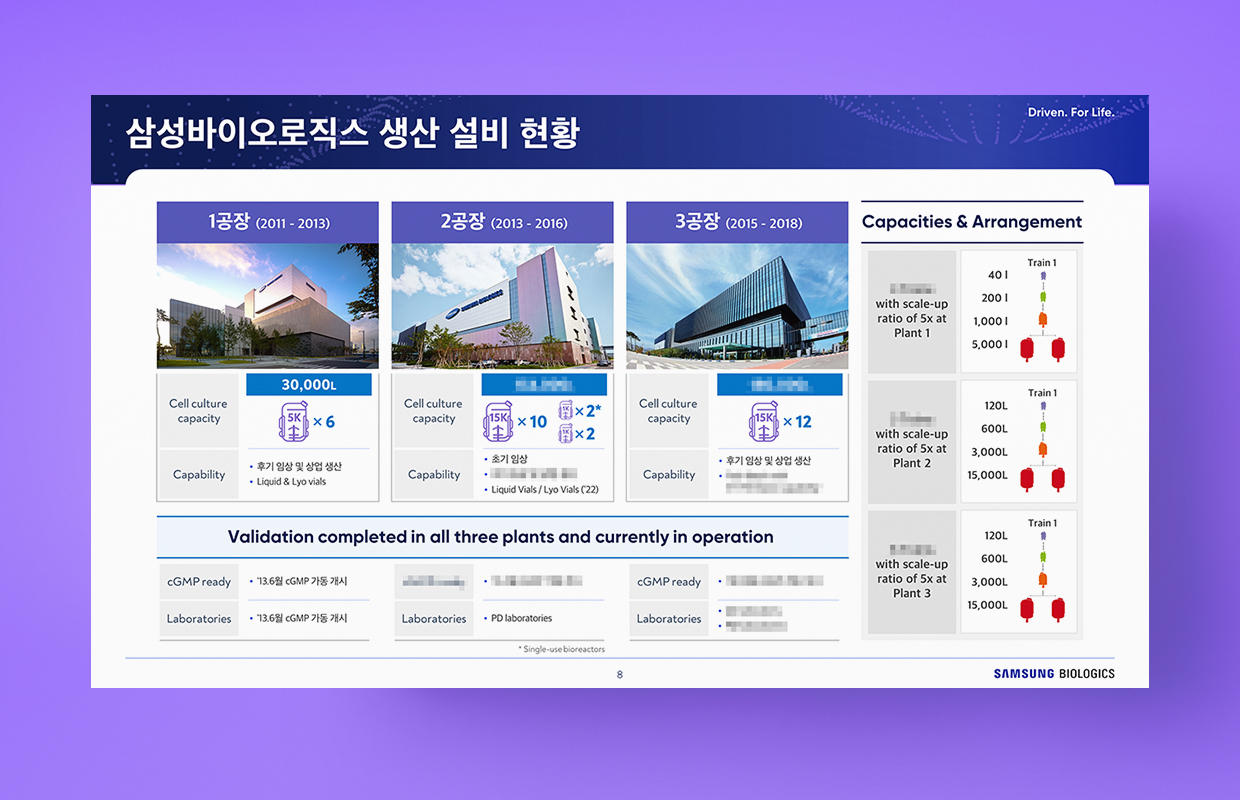
Task: Click Laboratories label beside PD laboratories
Action: (x=434, y=619)
